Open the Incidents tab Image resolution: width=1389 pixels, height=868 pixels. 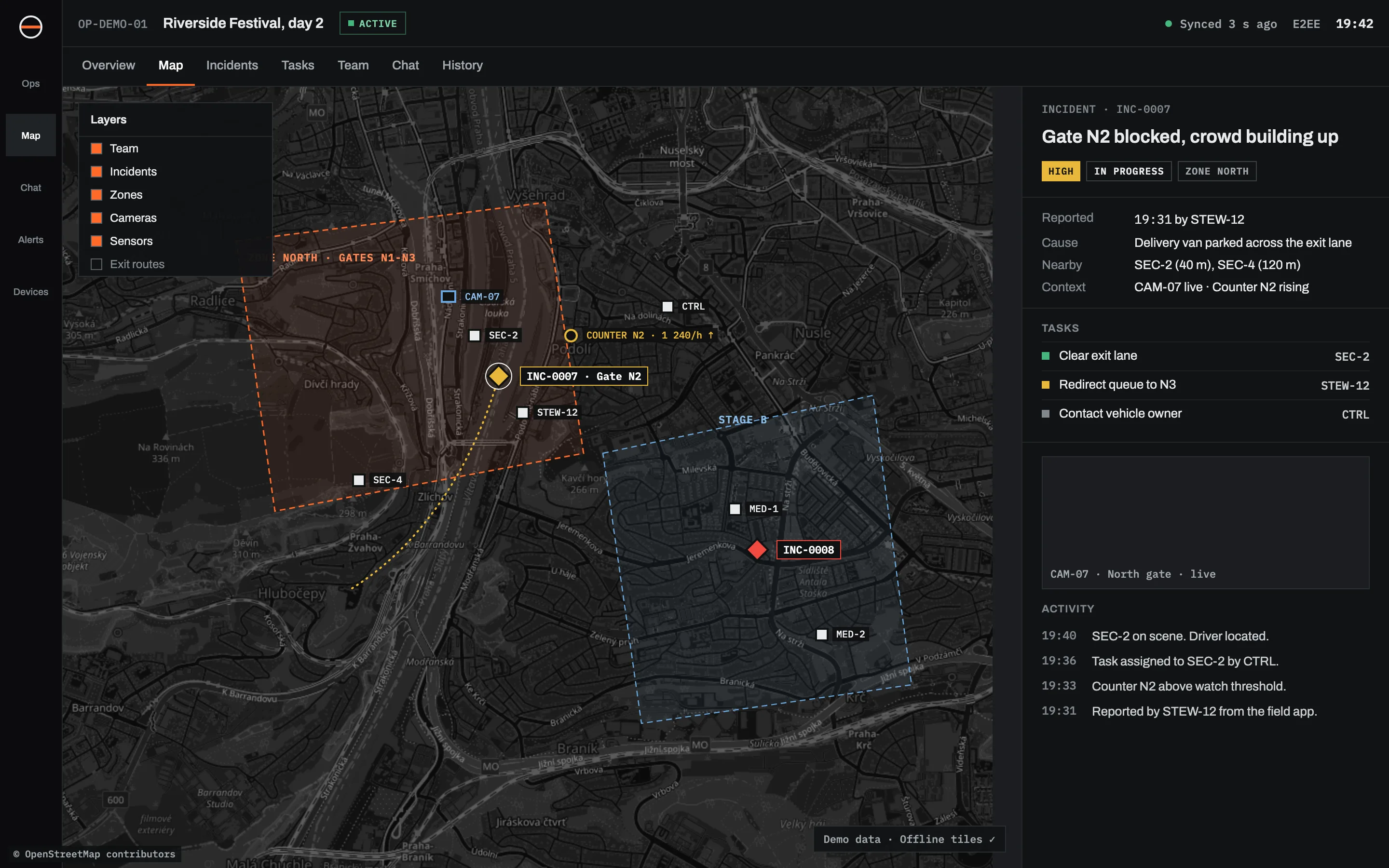(232, 66)
